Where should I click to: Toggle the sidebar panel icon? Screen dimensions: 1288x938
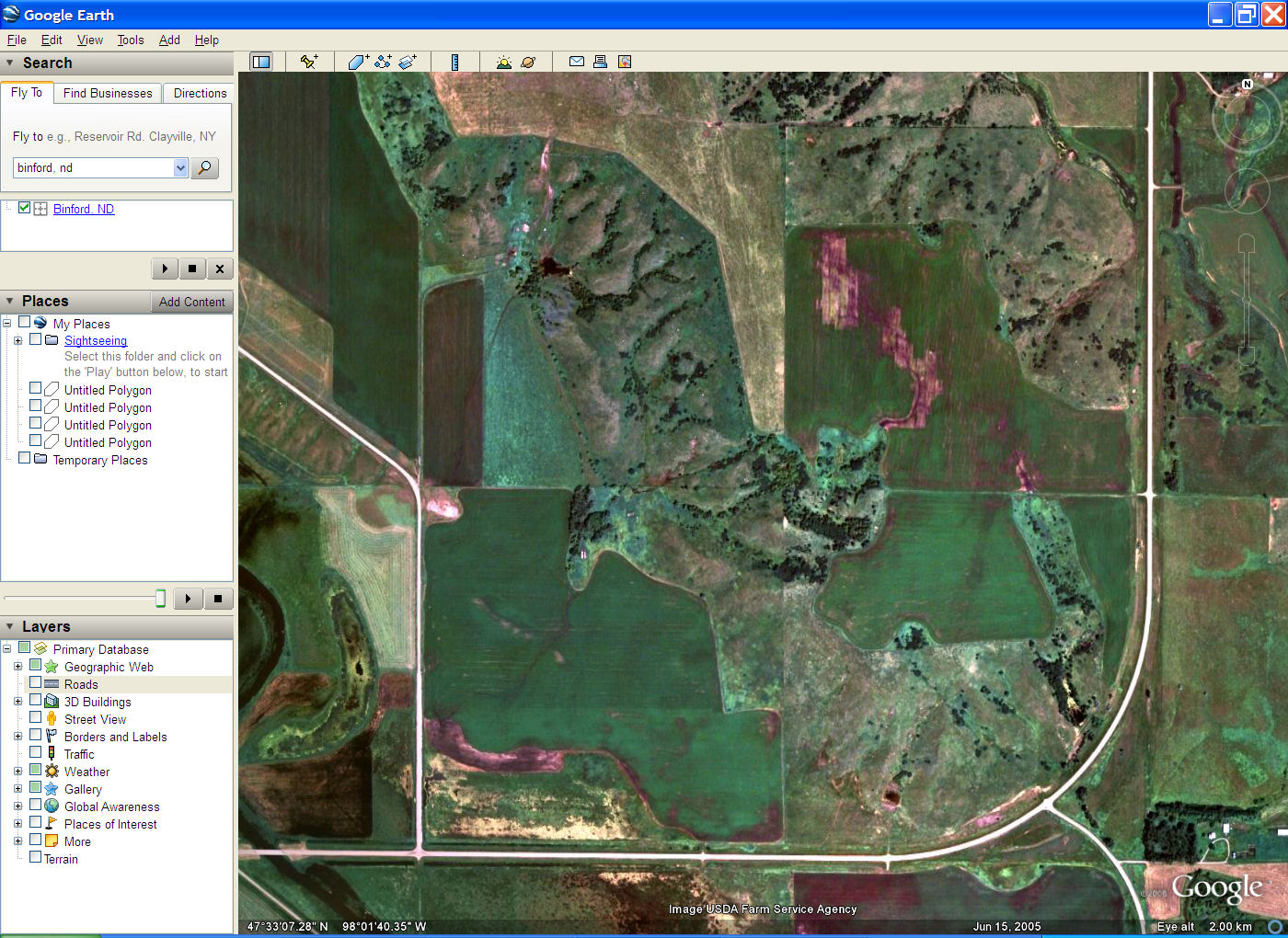[x=261, y=62]
